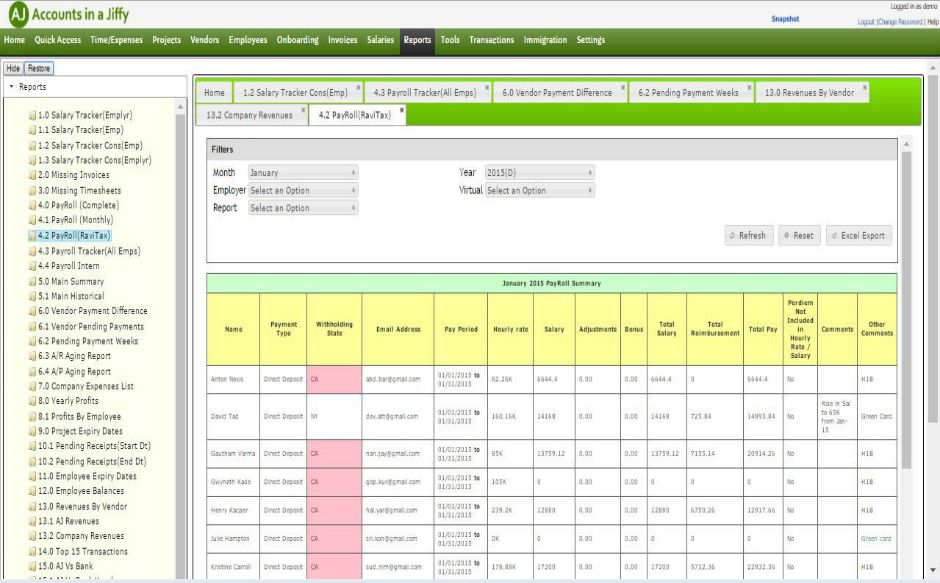Close the 6.0 Vendor Payment Difference tab
Screen dimensions: 940x583
[x=623, y=88]
